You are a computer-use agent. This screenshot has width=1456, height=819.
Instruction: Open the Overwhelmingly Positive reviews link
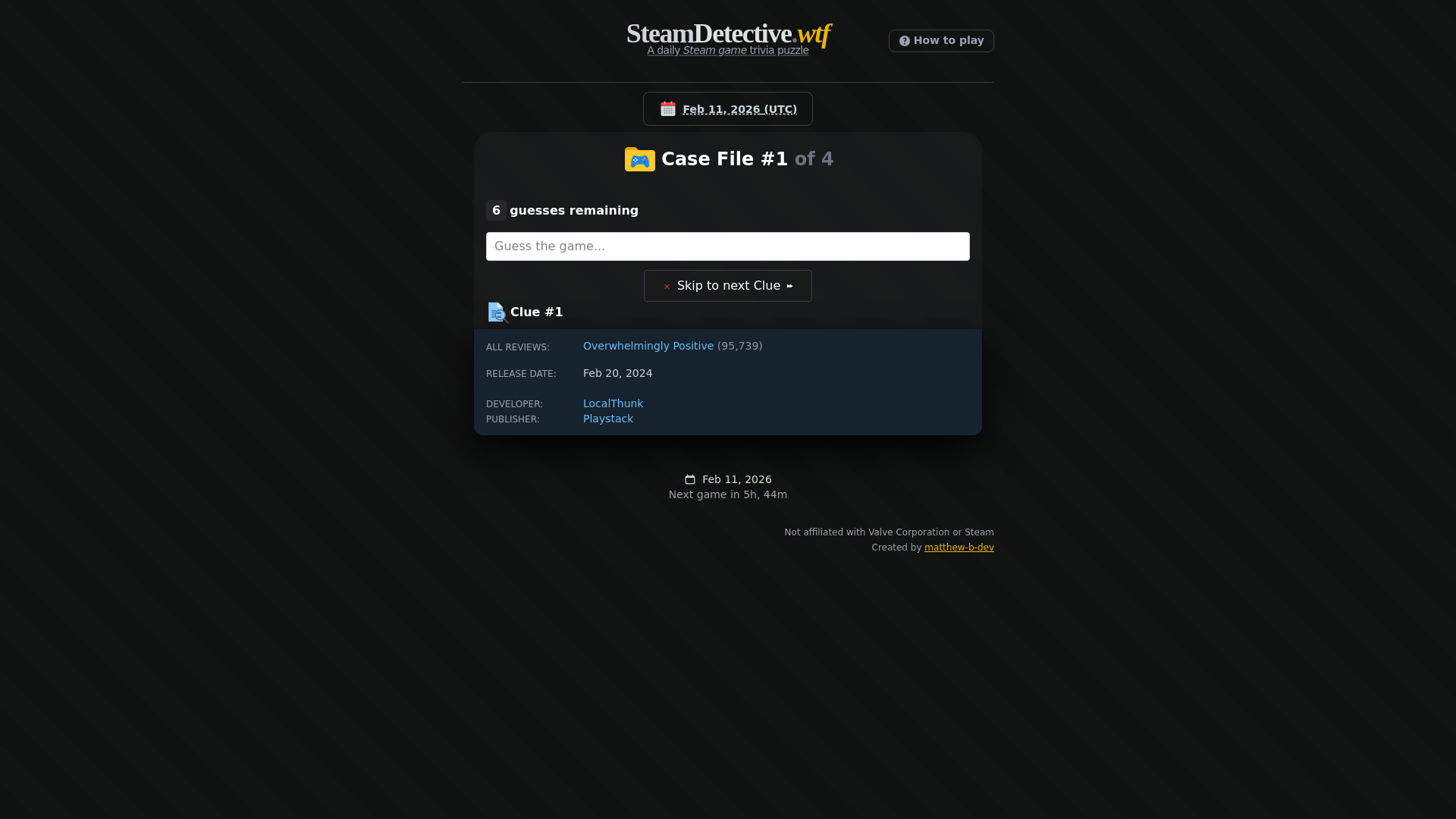(648, 346)
